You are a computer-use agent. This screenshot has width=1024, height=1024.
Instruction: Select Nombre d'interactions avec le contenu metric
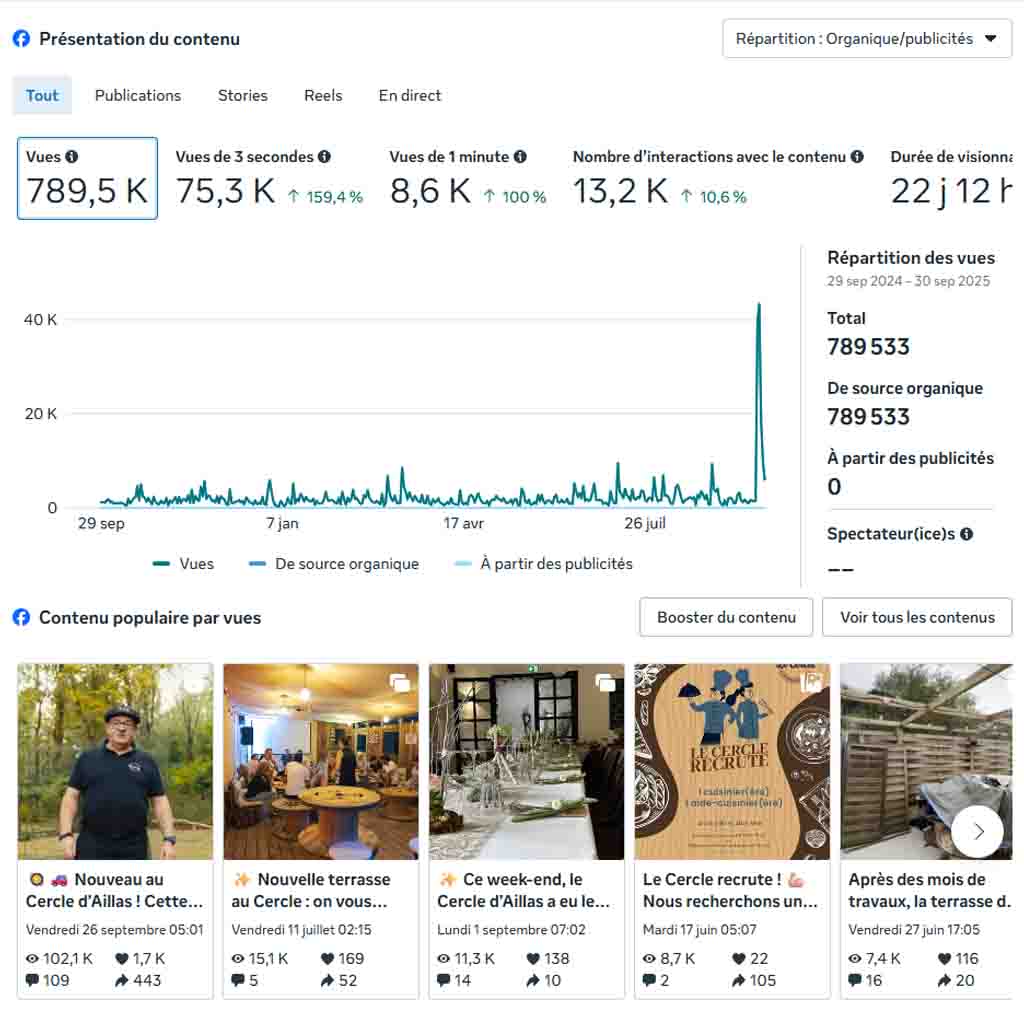(718, 178)
